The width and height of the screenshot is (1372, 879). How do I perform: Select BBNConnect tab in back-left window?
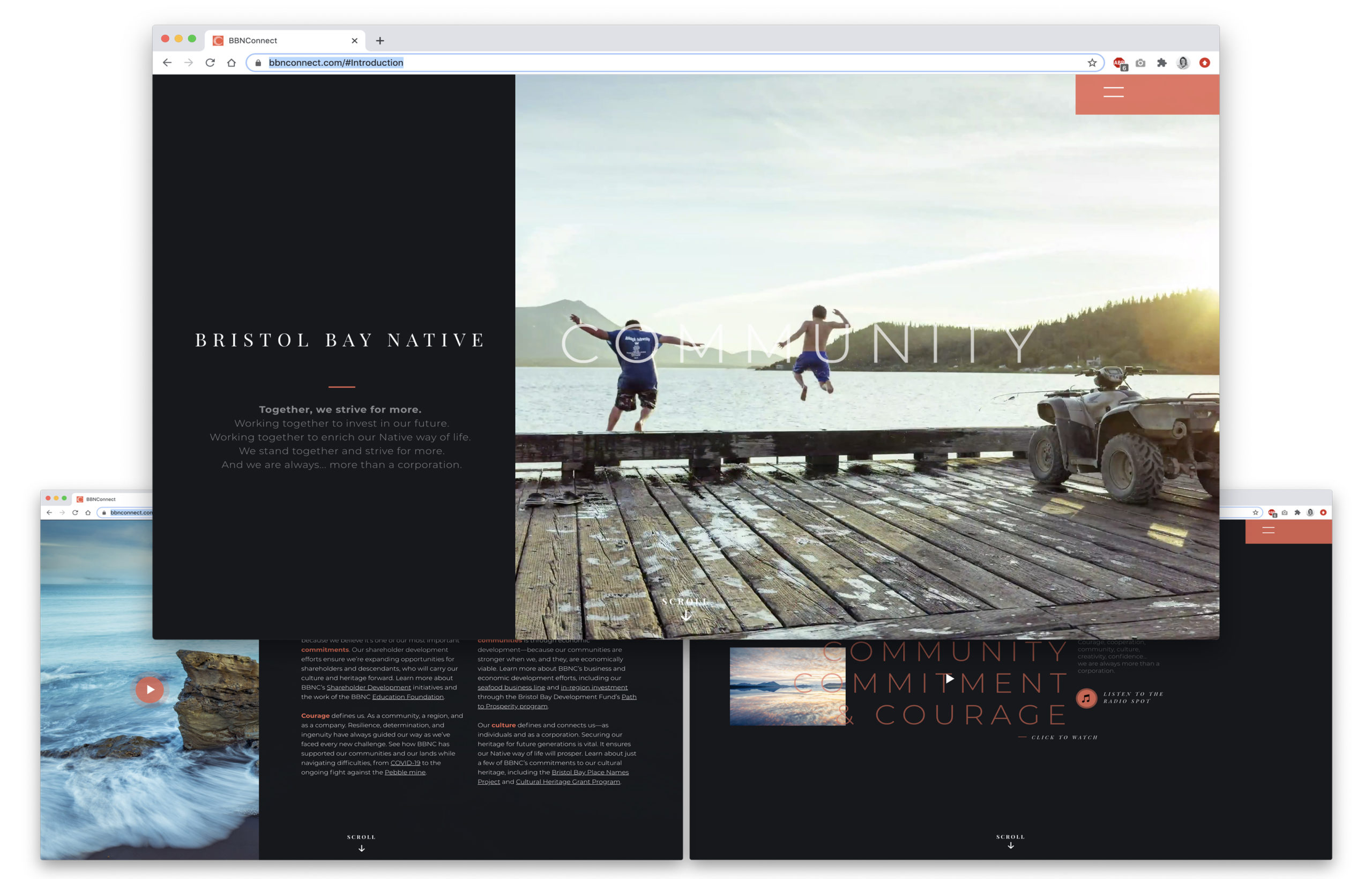click(x=112, y=499)
